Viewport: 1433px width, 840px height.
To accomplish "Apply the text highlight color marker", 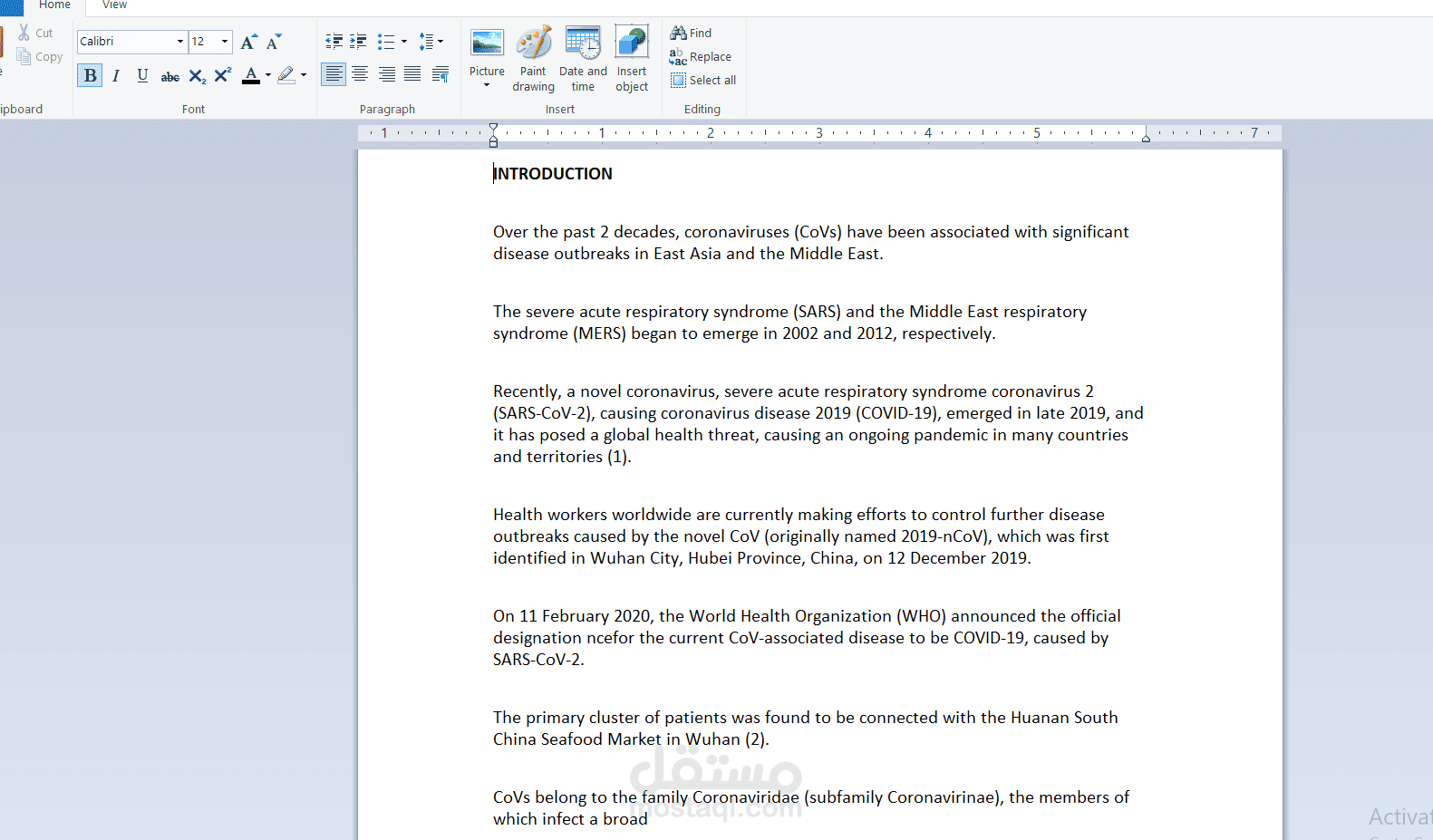I will point(286,75).
